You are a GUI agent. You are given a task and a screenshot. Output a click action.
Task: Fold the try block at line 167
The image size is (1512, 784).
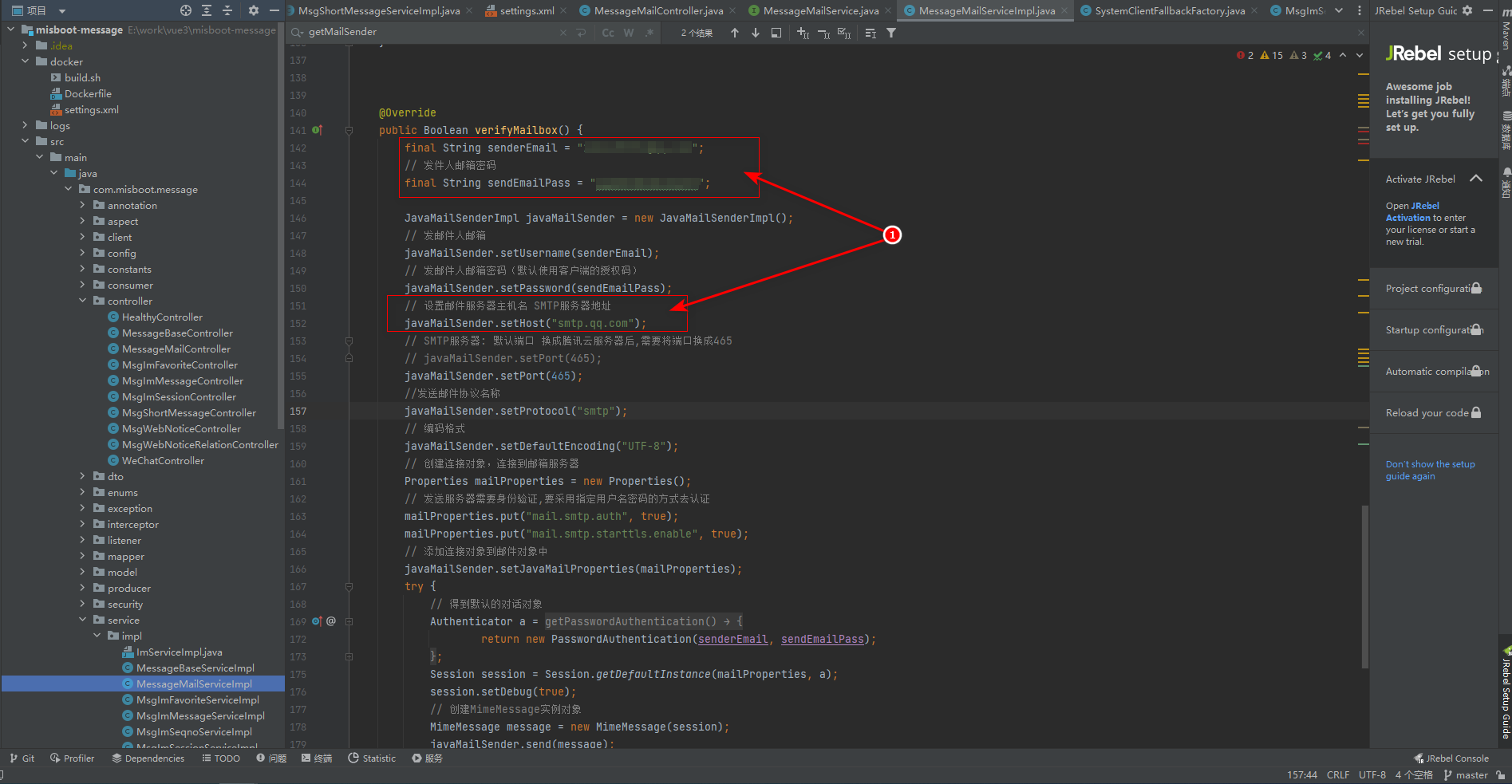349,586
